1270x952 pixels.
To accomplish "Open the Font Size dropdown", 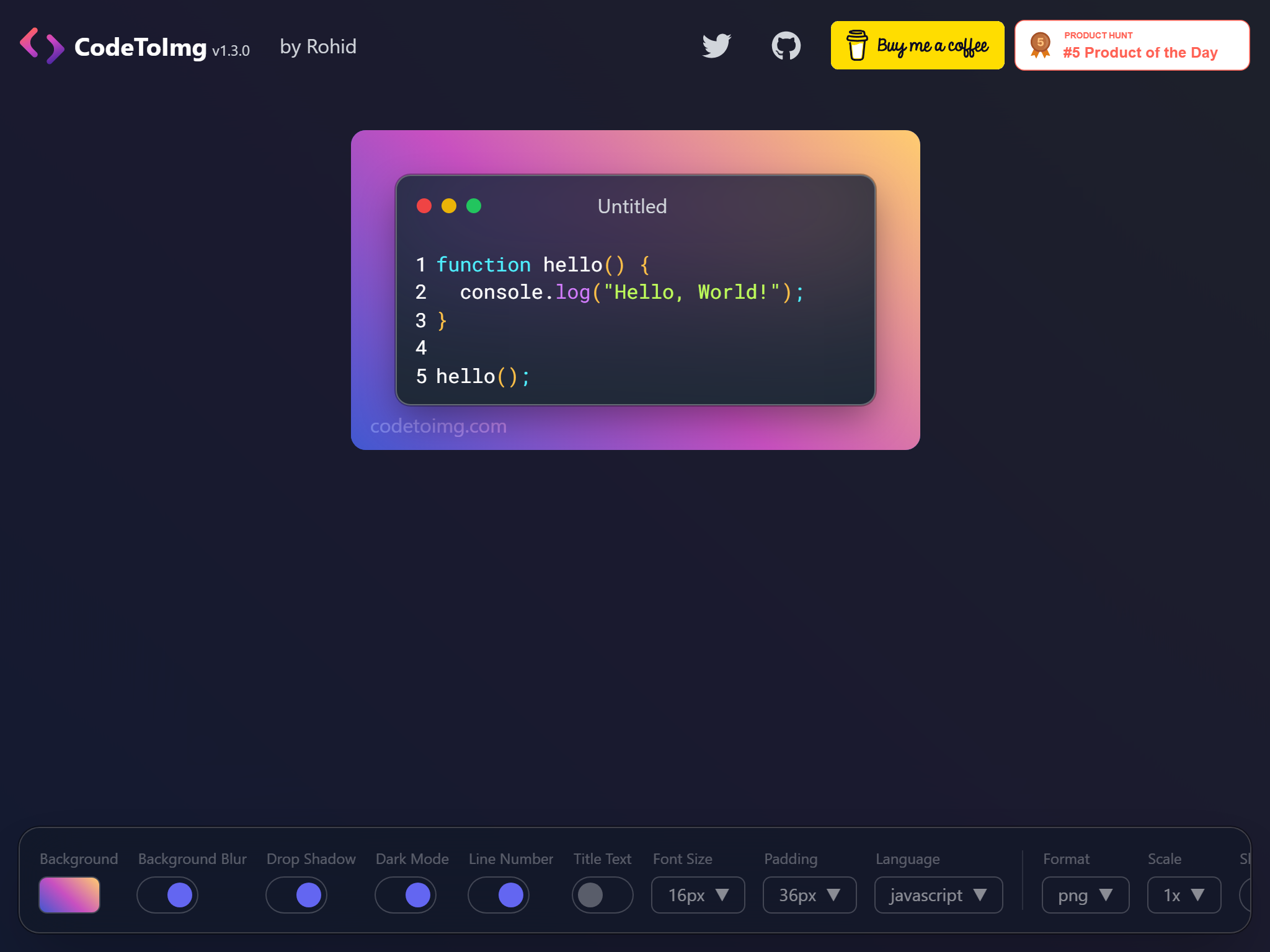I will tap(698, 895).
